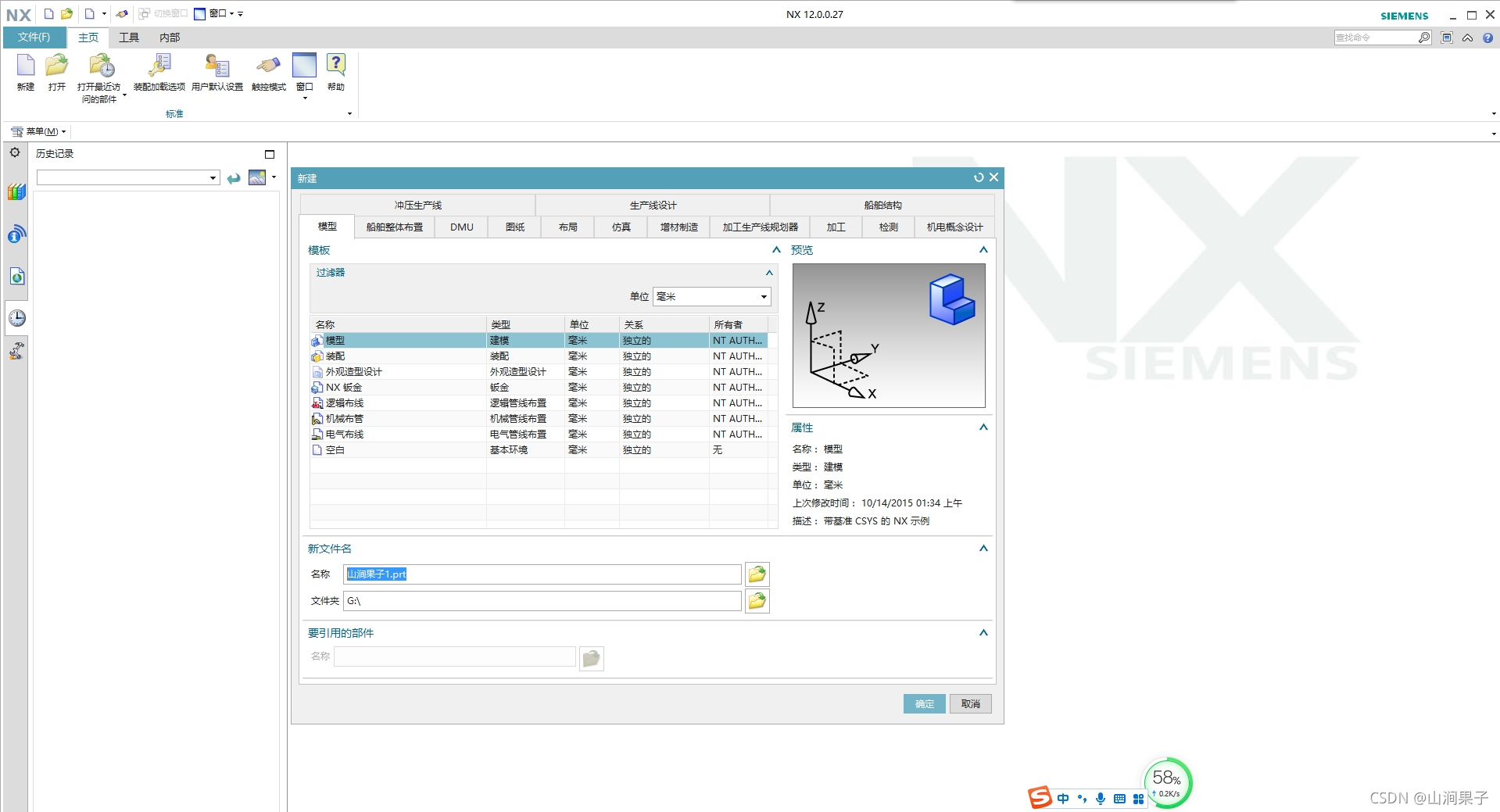Screen dimensions: 1500x812
Task: Click the 查找命令 search field
Action: click(x=1376, y=38)
